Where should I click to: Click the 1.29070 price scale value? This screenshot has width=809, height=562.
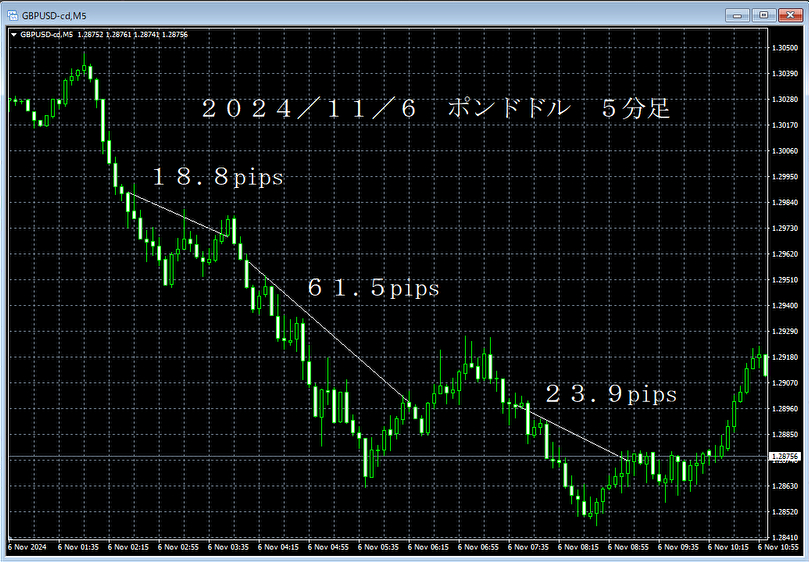tap(785, 383)
